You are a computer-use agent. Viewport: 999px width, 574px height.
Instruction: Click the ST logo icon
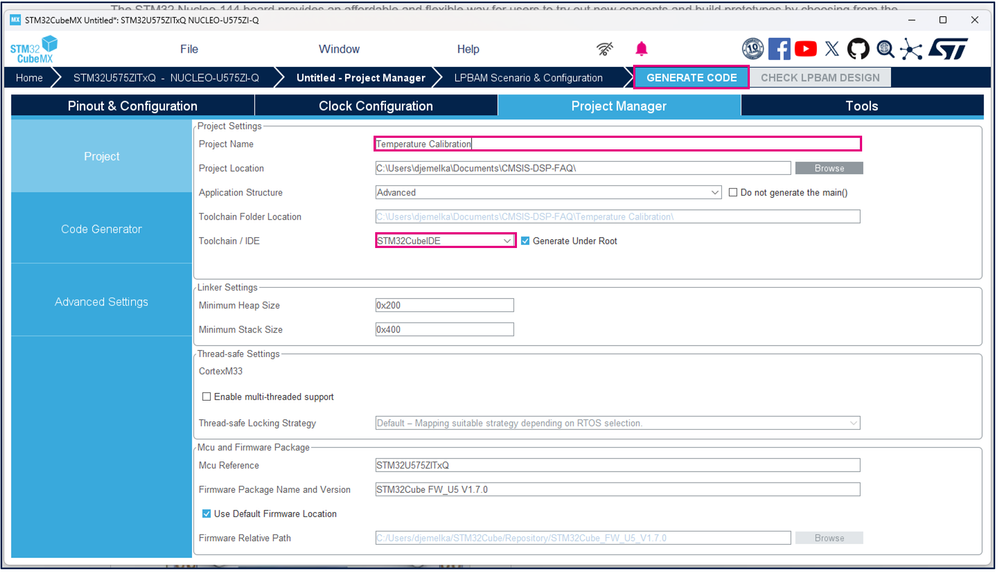pos(948,49)
